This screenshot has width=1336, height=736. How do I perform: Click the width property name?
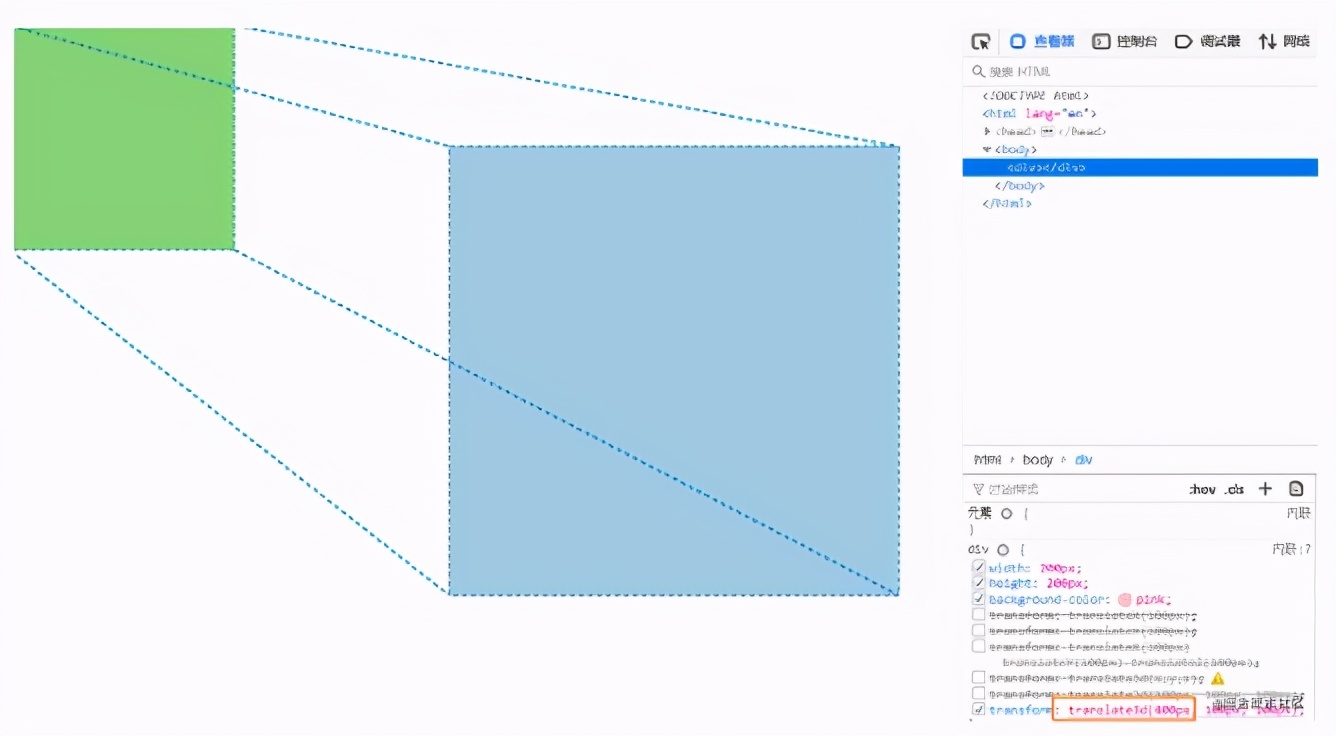[1009, 568]
